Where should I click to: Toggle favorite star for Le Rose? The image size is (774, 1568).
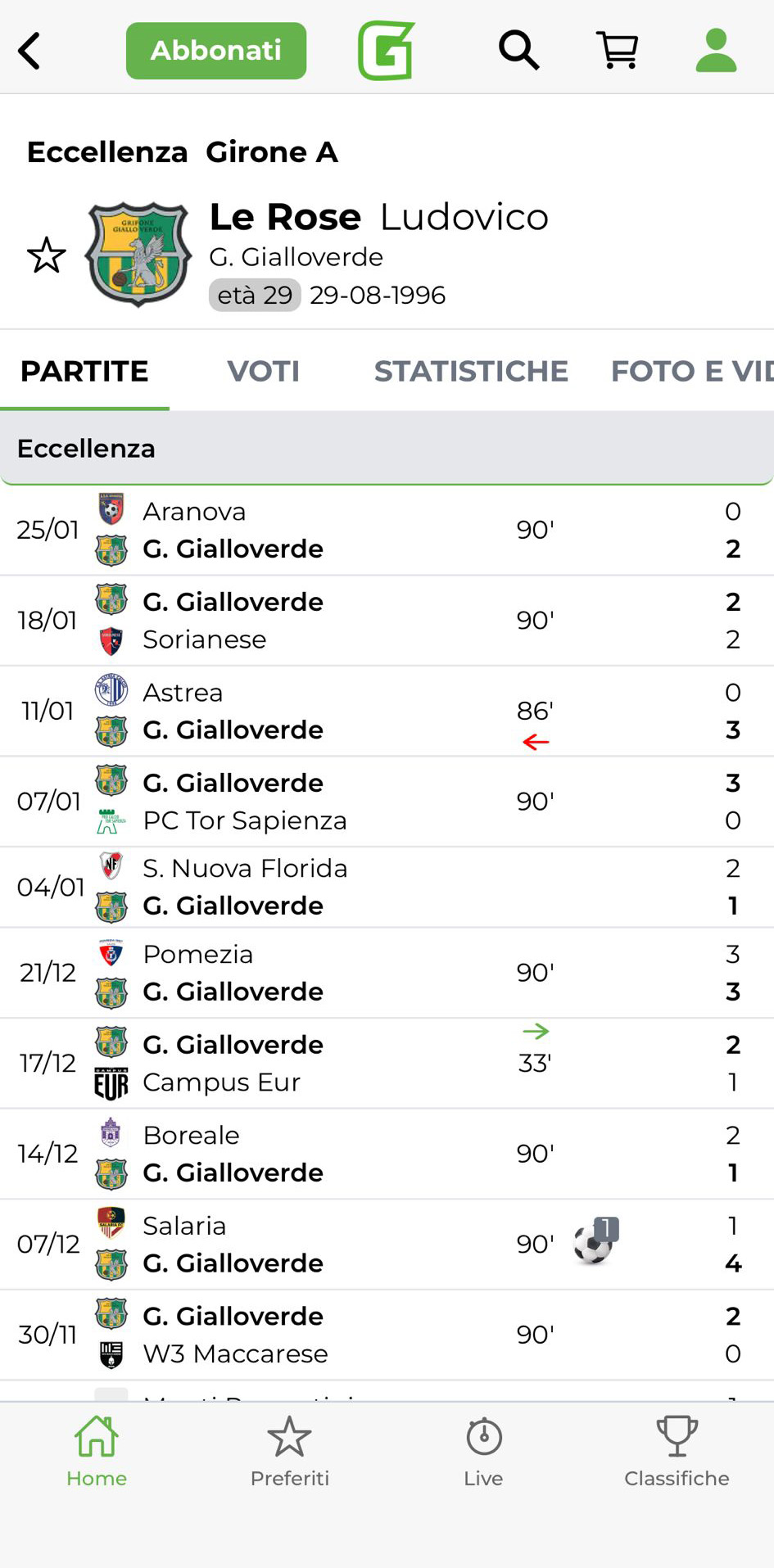pyautogui.click(x=47, y=255)
